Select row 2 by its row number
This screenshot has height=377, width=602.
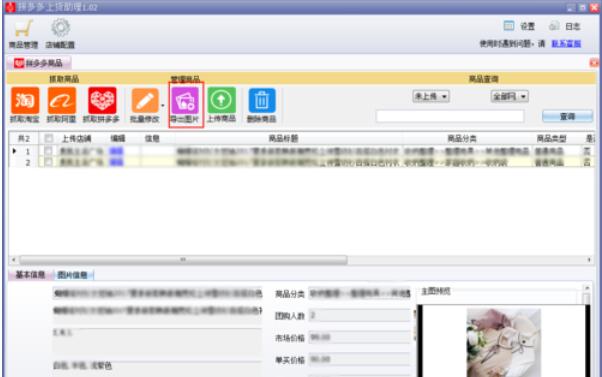tap(27, 163)
